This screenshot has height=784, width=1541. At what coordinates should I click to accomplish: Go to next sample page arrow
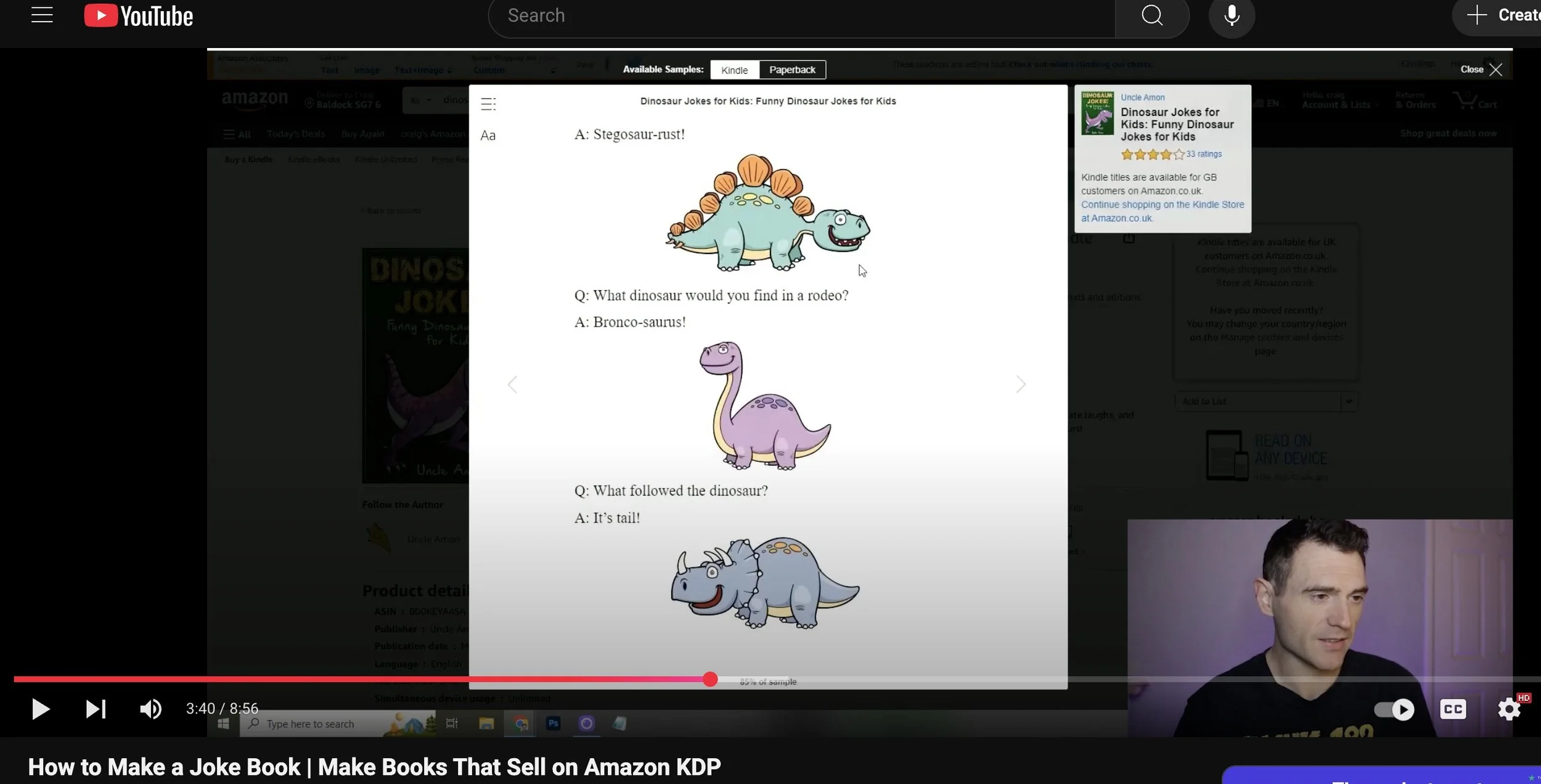(1021, 385)
